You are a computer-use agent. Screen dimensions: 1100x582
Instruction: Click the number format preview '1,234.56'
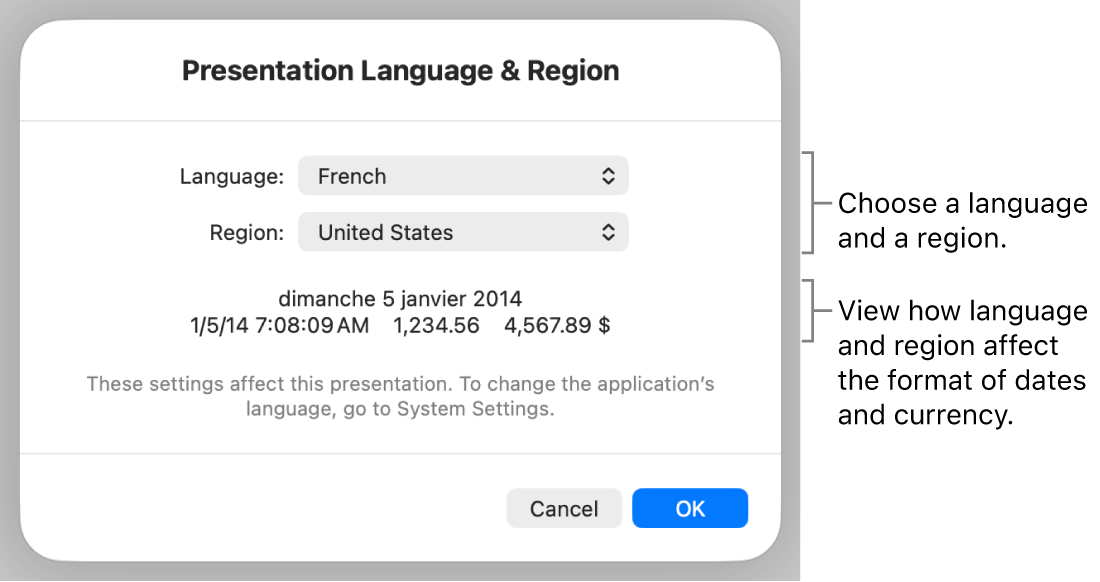click(437, 324)
